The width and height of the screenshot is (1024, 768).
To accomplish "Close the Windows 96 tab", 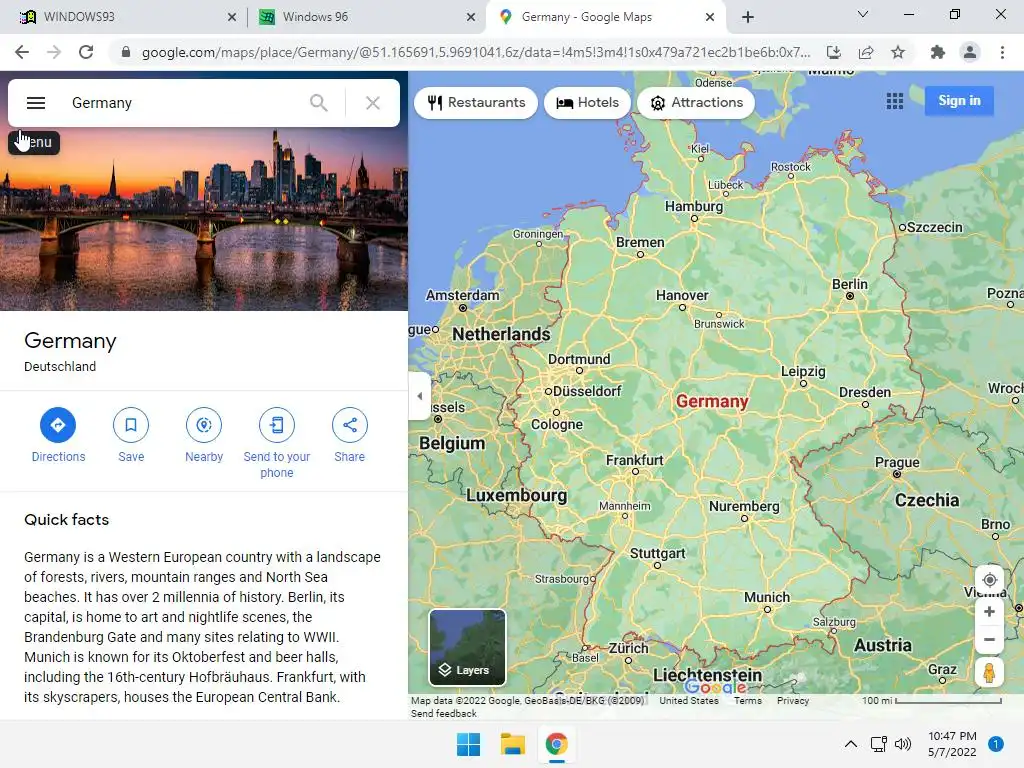I will coord(471,17).
